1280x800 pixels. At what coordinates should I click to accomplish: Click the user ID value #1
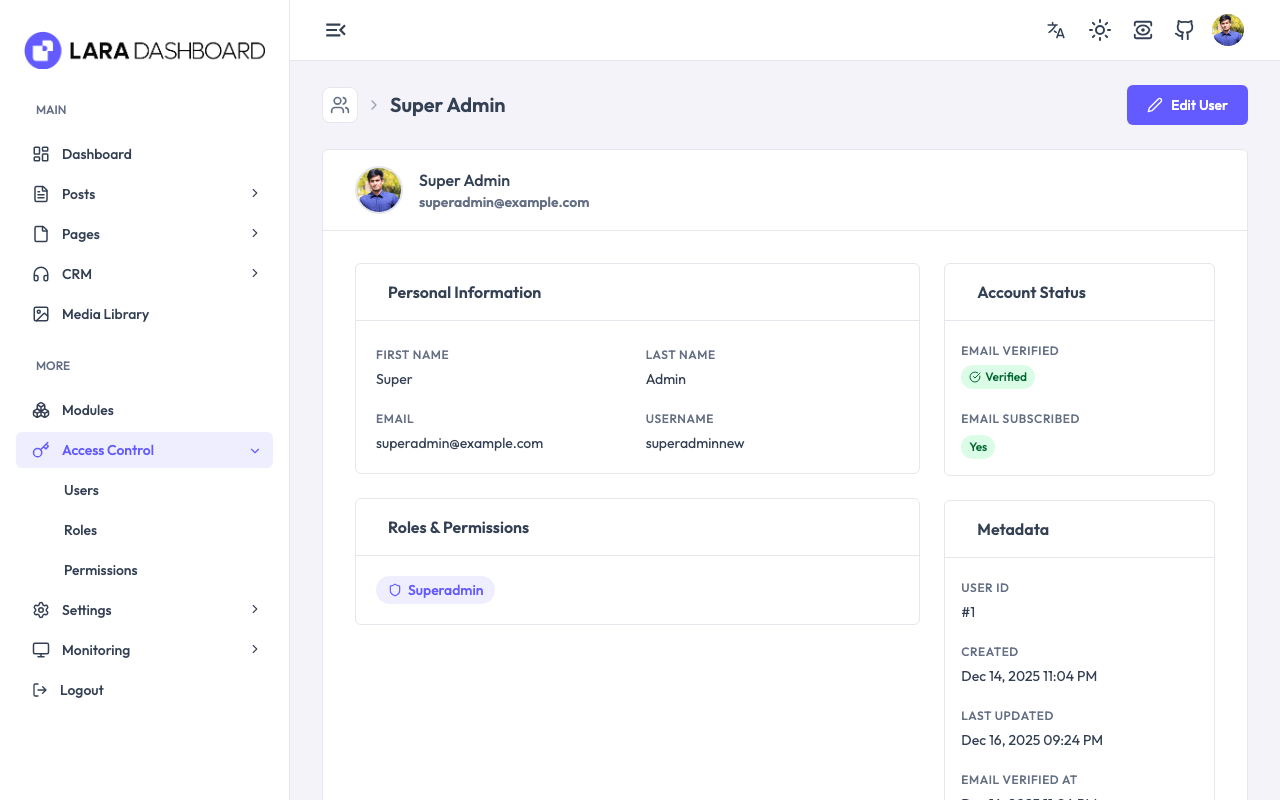click(968, 612)
